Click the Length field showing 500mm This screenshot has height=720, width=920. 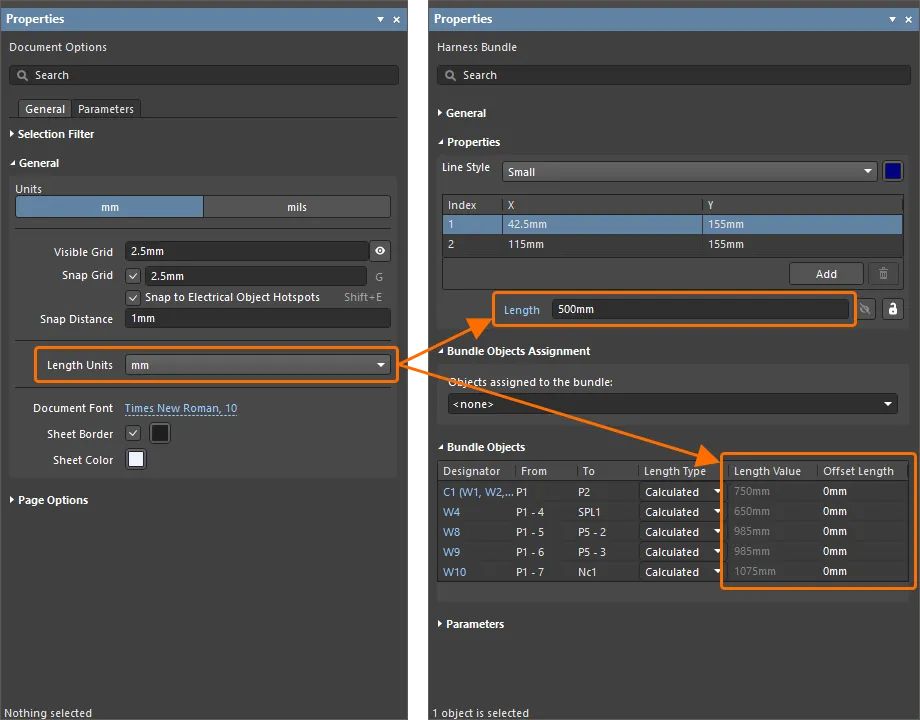point(700,310)
